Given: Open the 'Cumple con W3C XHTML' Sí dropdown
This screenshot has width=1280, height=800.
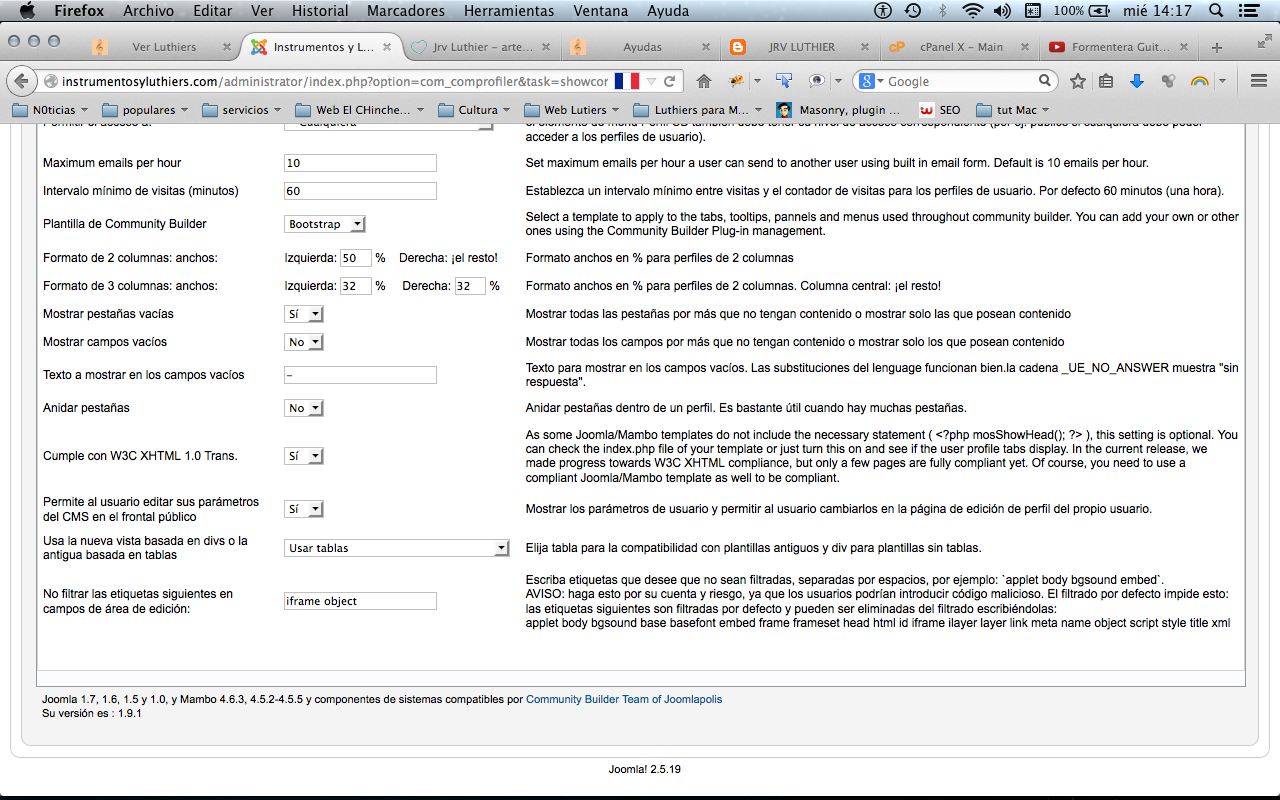Looking at the screenshot, I should click(304, 456).
